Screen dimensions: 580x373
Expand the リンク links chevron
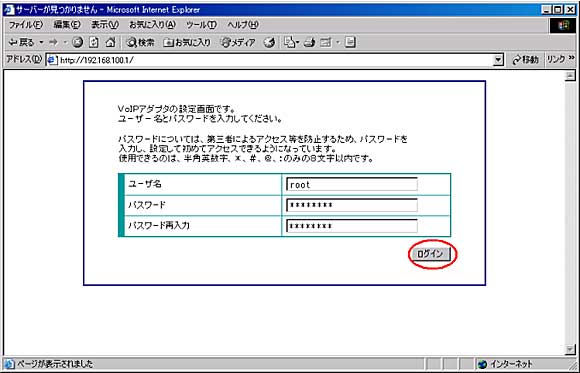pyautogui.click(x=571, y=58)
